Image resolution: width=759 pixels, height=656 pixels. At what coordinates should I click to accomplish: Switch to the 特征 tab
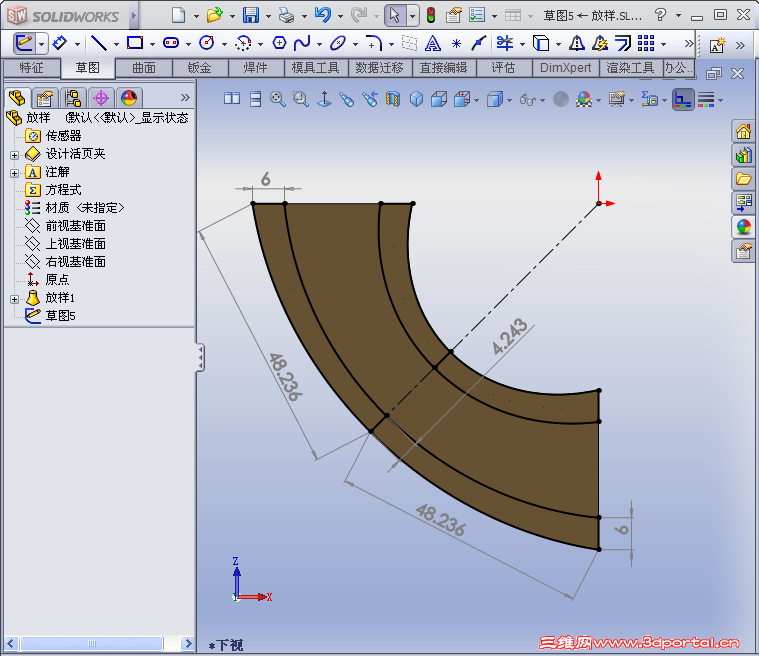click(31, 68)
